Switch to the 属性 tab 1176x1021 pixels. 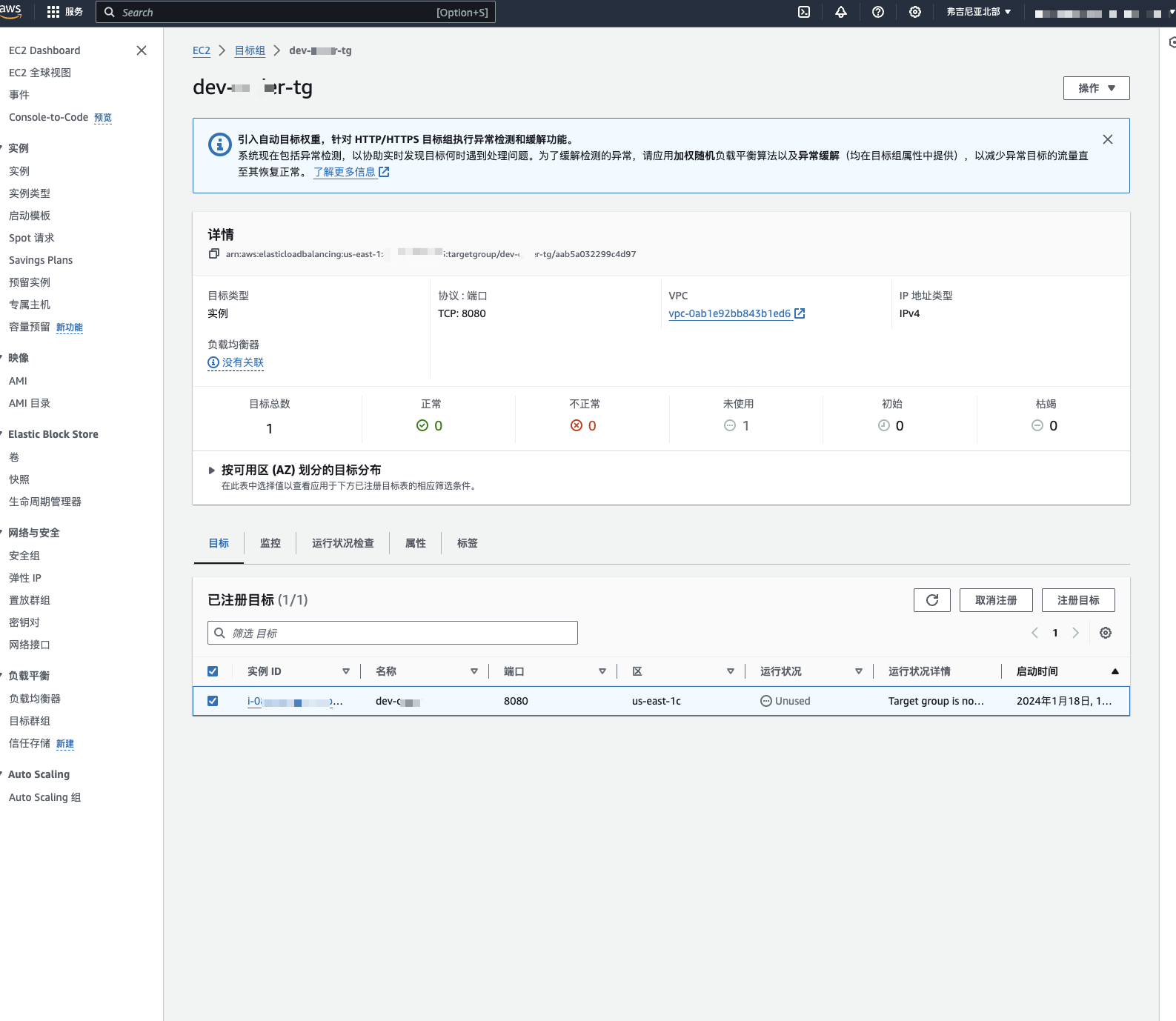[x=416, y=543]
